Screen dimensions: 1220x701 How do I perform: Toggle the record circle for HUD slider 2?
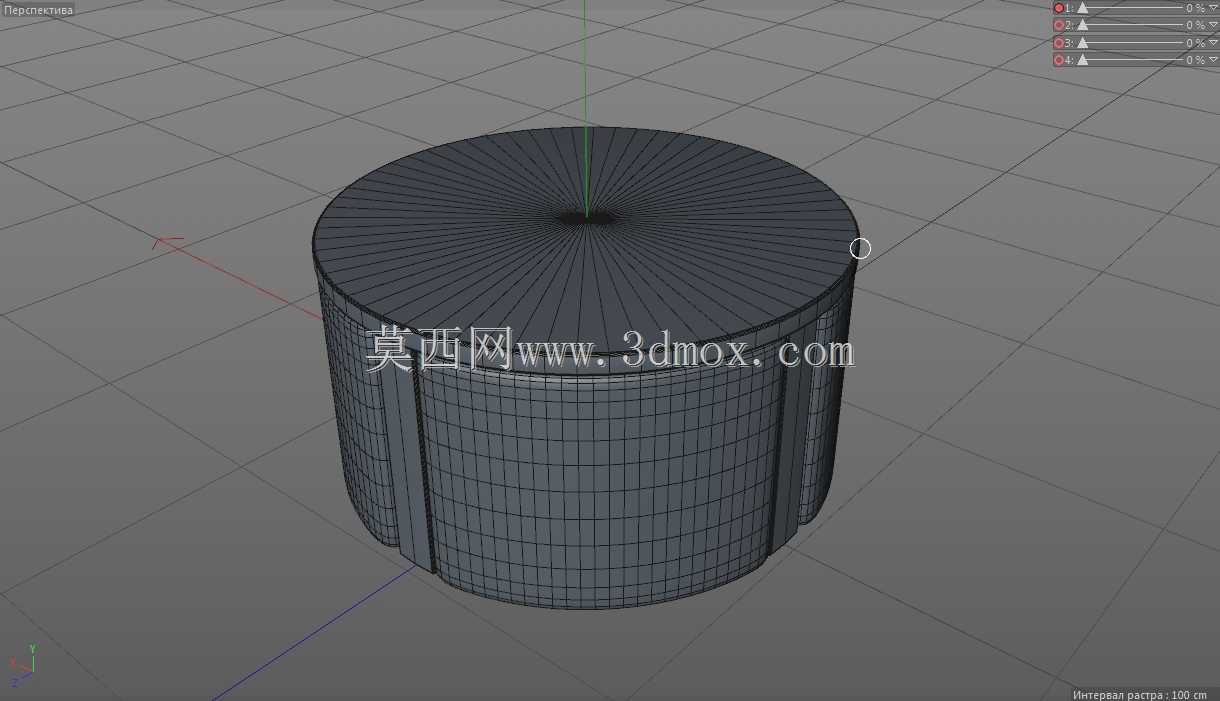coord(1059,25)
